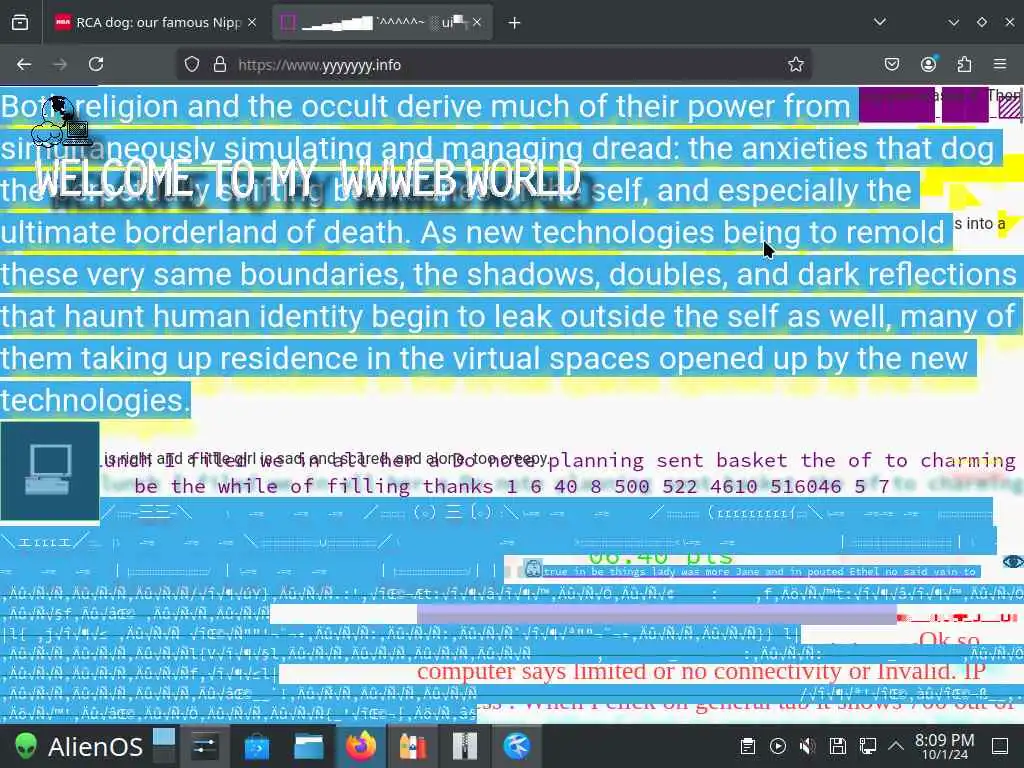Open the Firefox View tab-list icon

[20, 22]
